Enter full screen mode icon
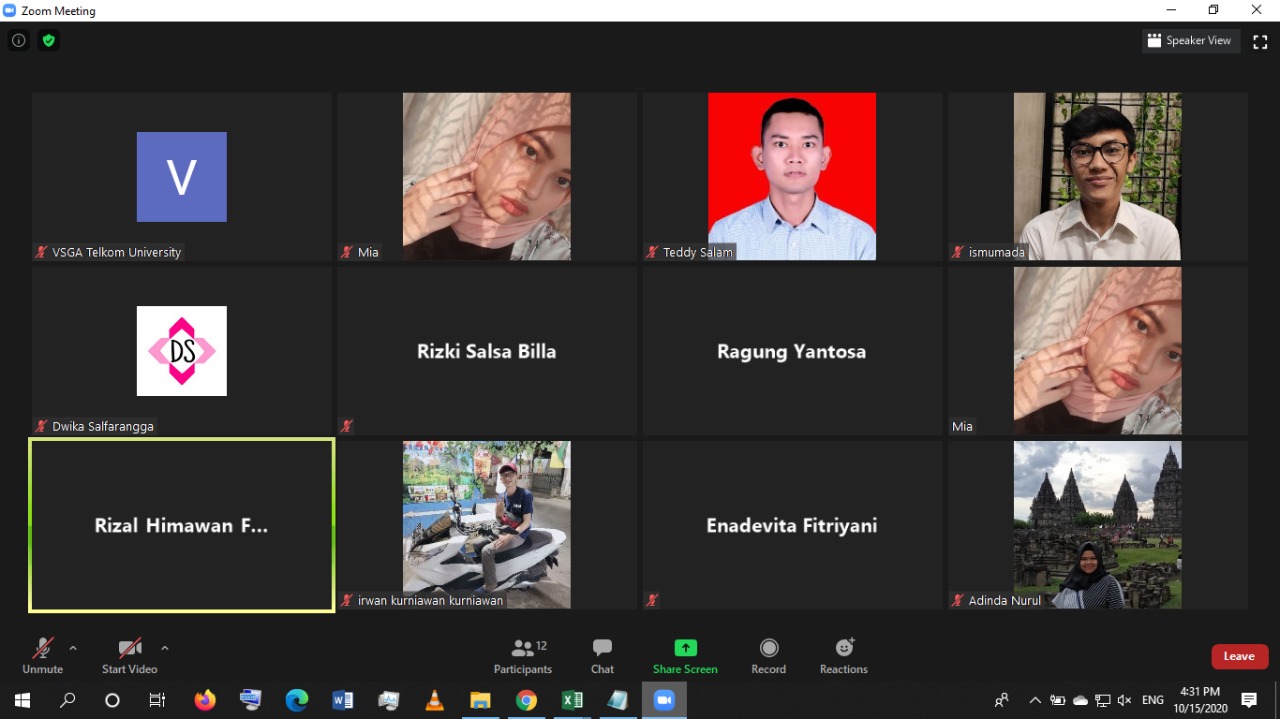 [1260, 41]
